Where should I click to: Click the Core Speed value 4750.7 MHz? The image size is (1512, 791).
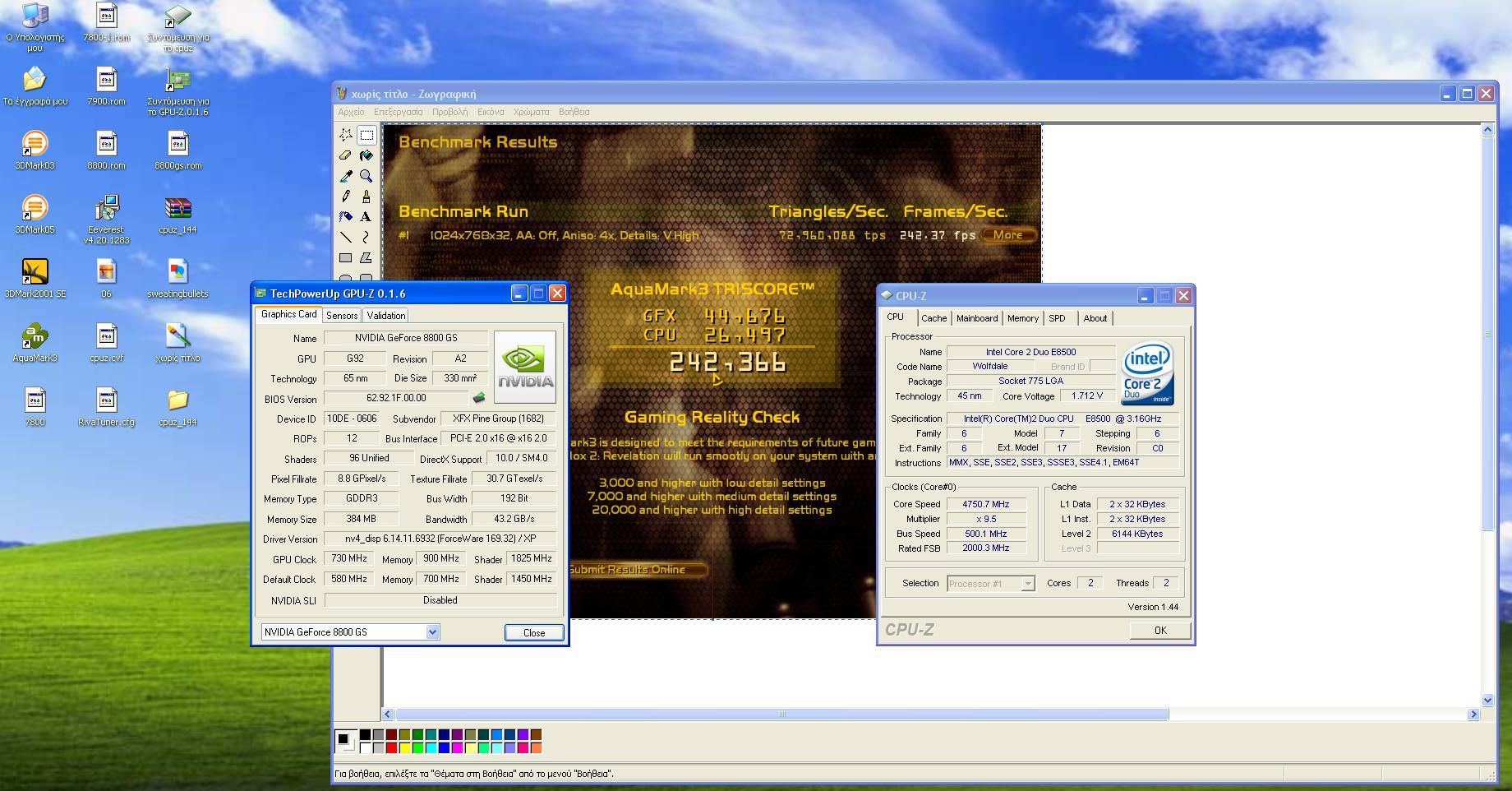[986, 504]
